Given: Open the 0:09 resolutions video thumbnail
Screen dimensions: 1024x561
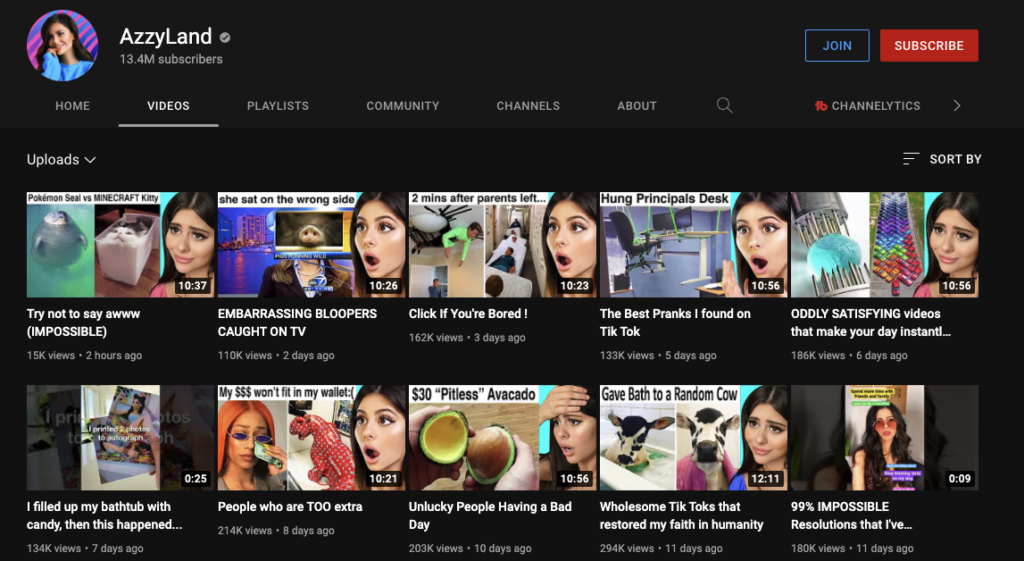Looking at the screenshot, I should click(x=885, y=438).
